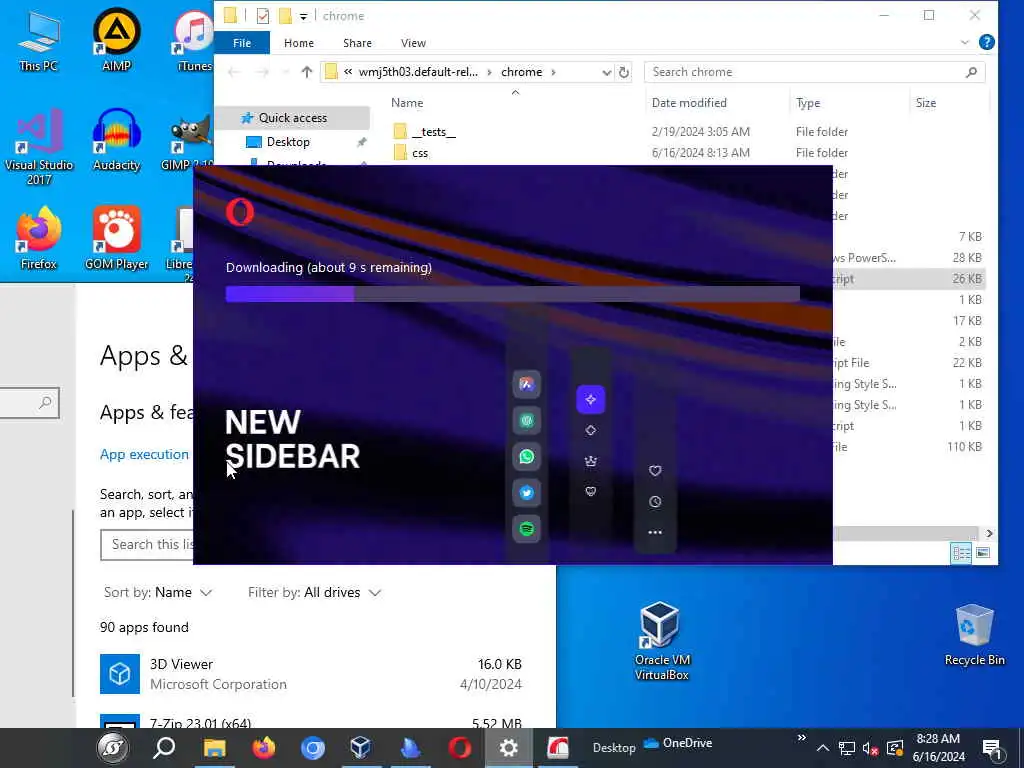Select the __tests__ folder row
The width and height of the screenshot is (1024, 768).
point(687,132)
